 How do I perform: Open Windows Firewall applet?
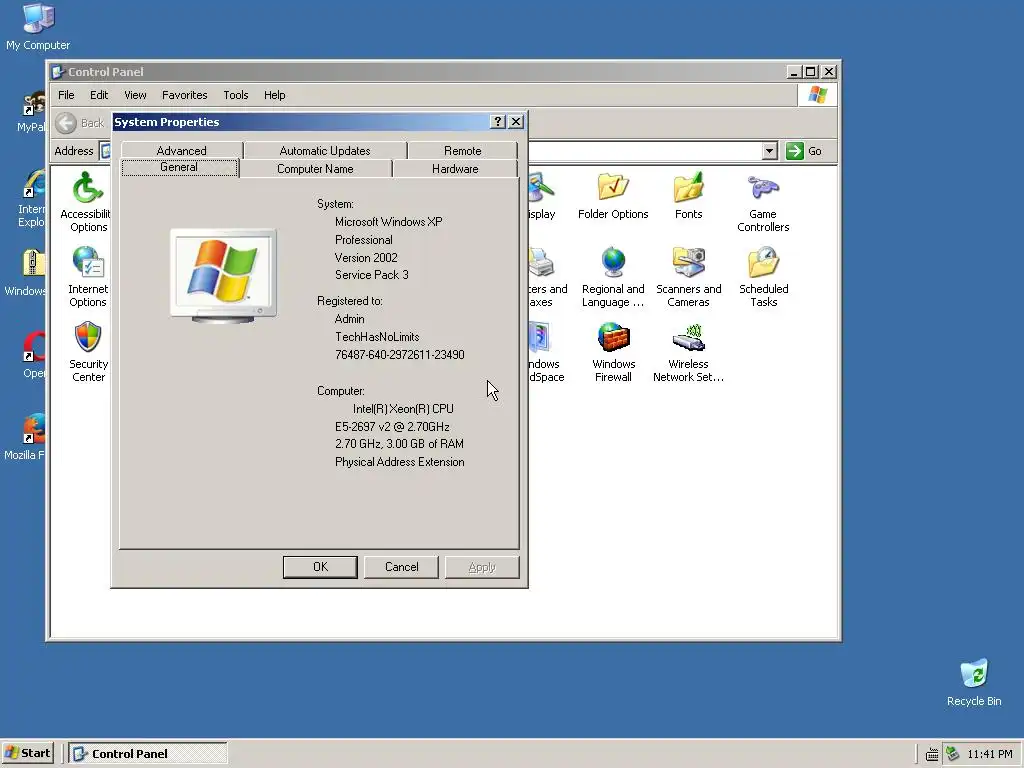click(613, 353)
